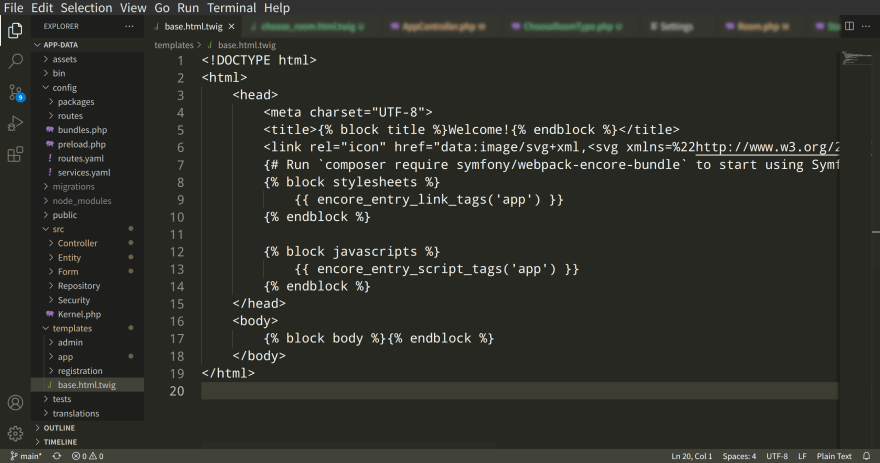Change language mode from Plain Text
This screenshot has height=463, width=880.
tap(834, 456)
